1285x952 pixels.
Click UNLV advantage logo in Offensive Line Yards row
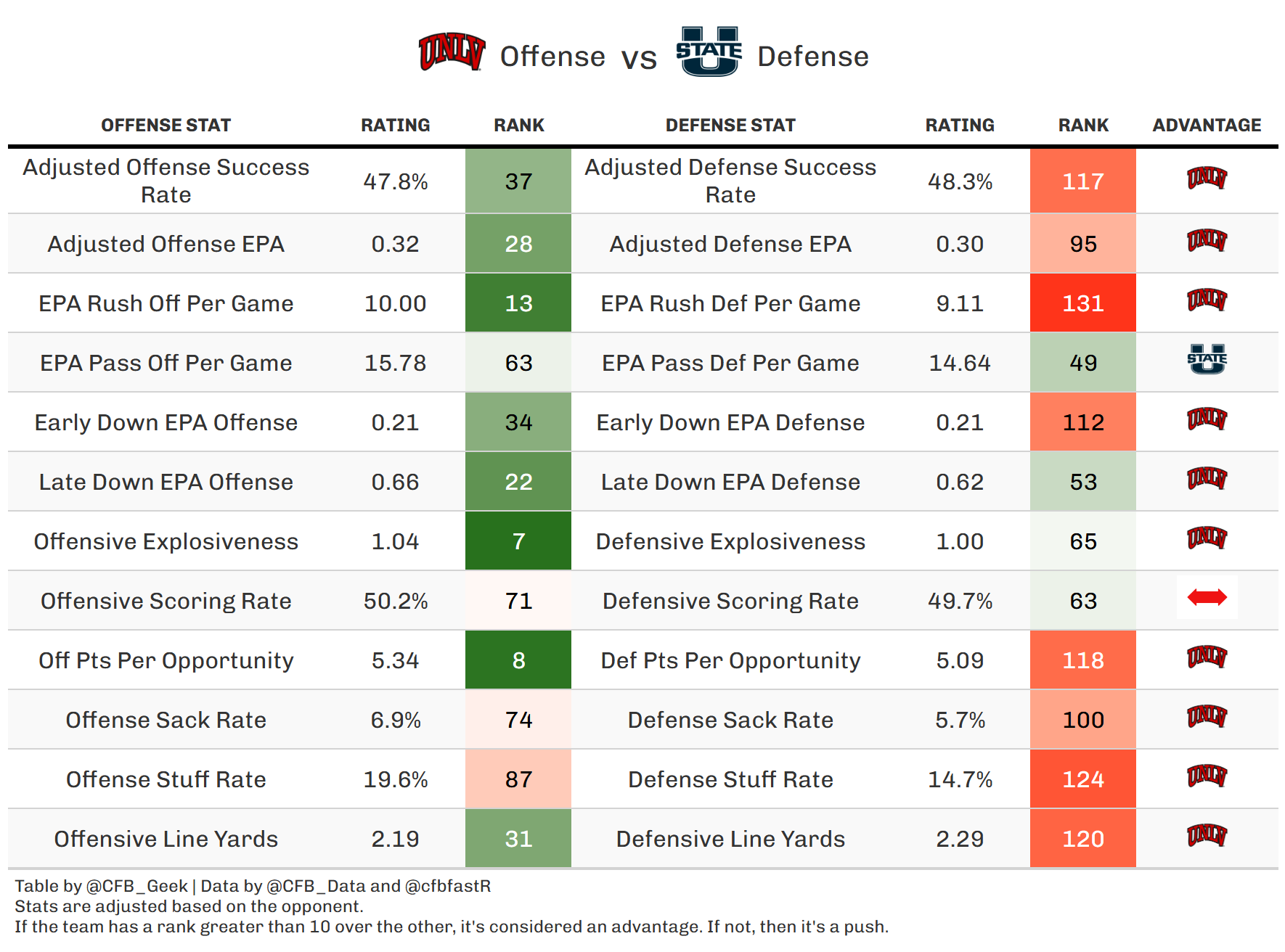(x=1207, y=836)
